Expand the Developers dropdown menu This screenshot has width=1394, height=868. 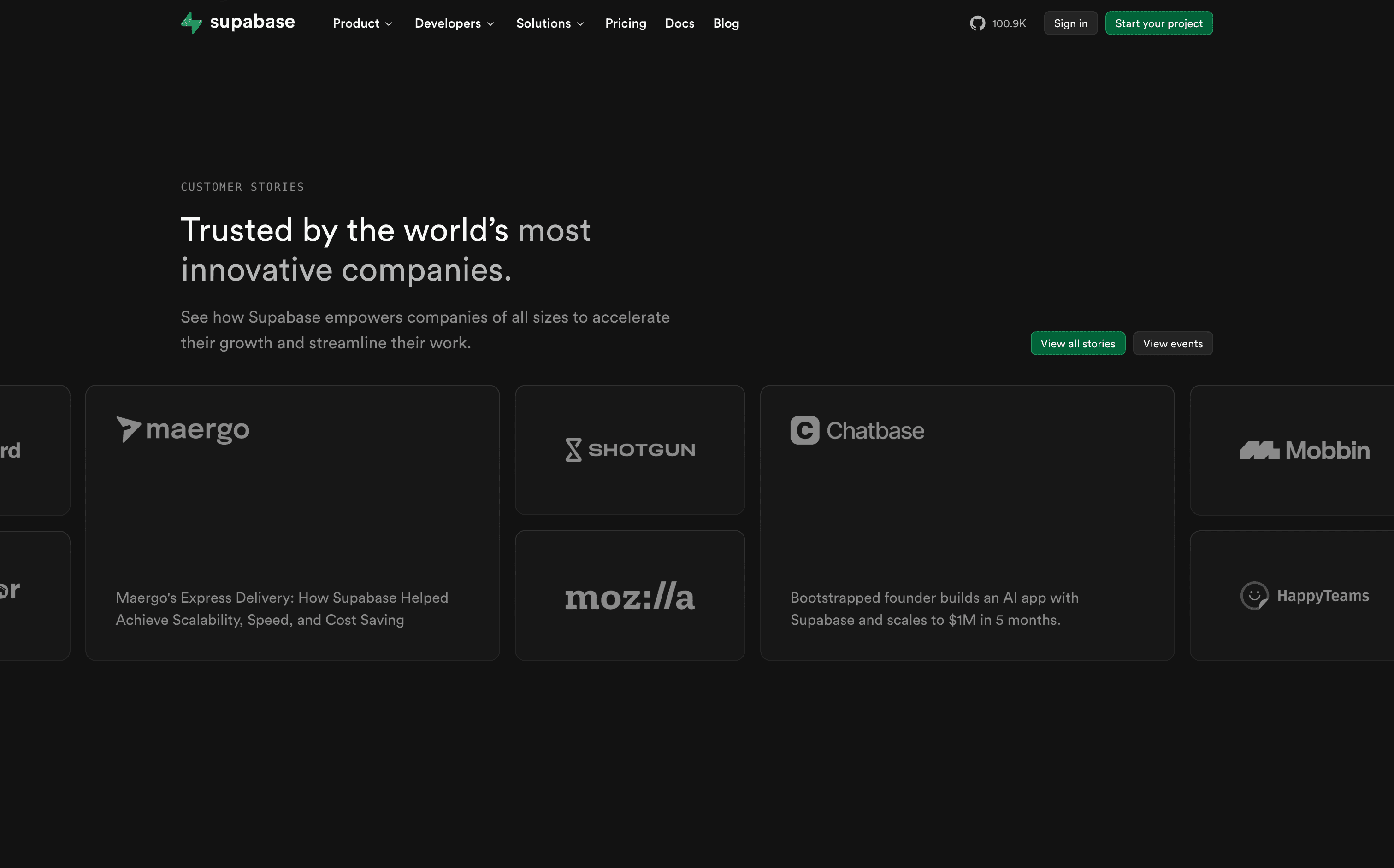pyautogui.click(x=454, y=23)
